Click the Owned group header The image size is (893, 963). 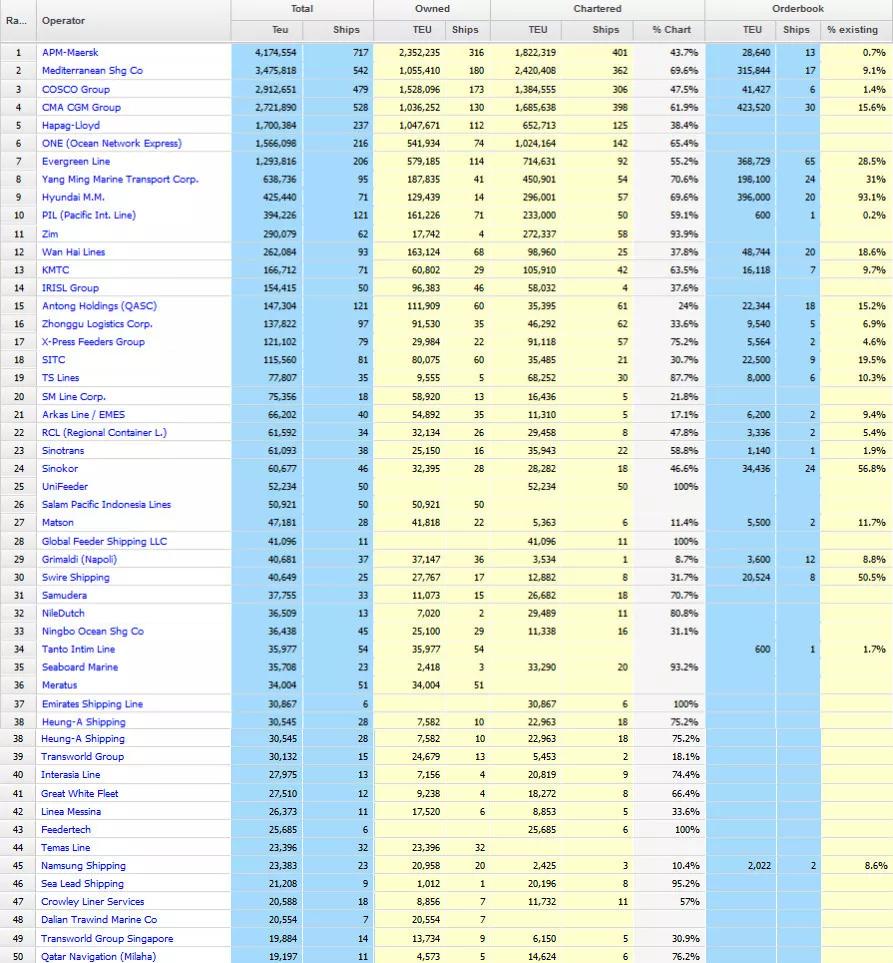point(432,9)
